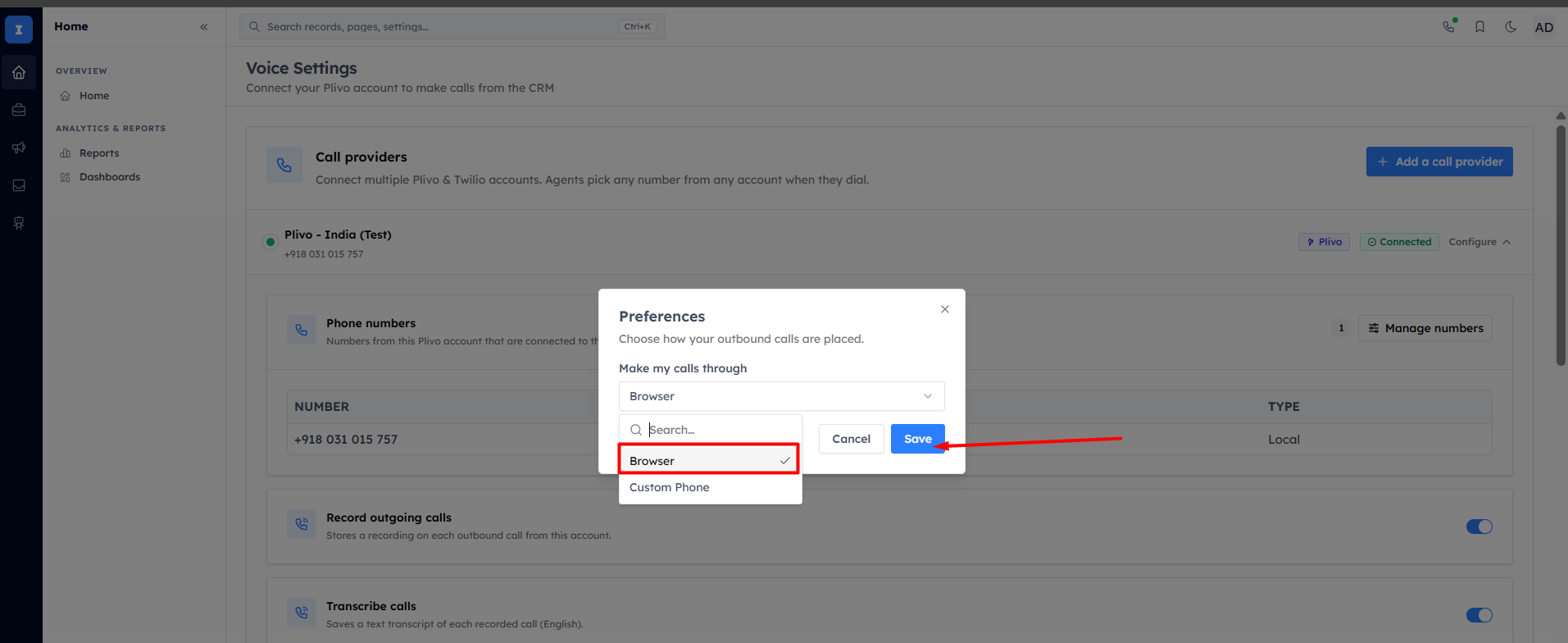
Task: Select the Browser option in list
Action: click(x=709, y=461)
